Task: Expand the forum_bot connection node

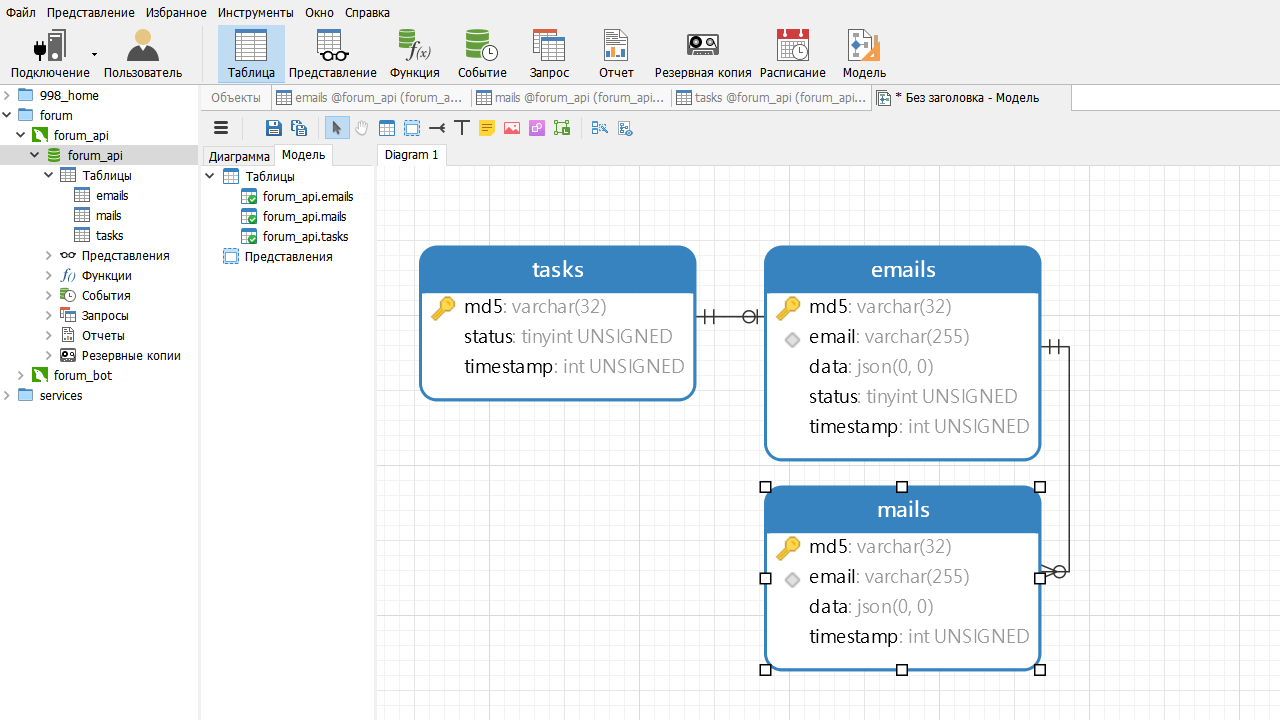Action: (x=21, y=375)
